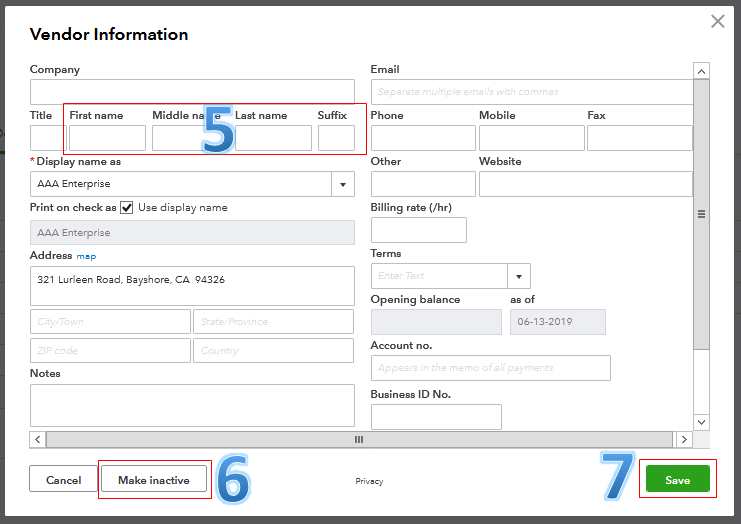
Task: Click the Notes text area
Action: pyautogui.click(x=192, y=405)
